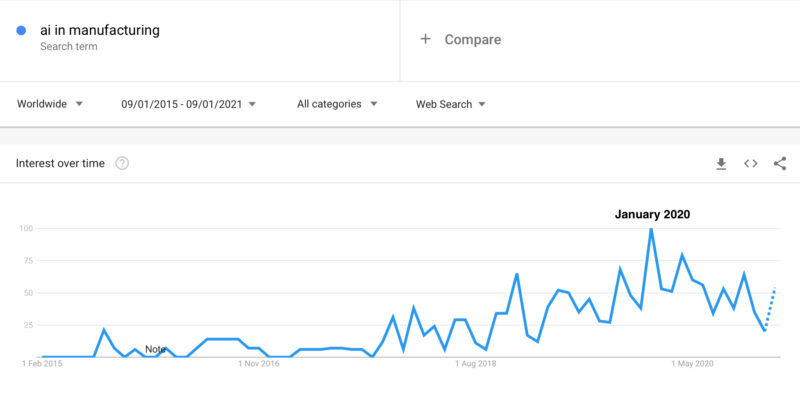Click the dotted forecast line segment

point(770,309)
